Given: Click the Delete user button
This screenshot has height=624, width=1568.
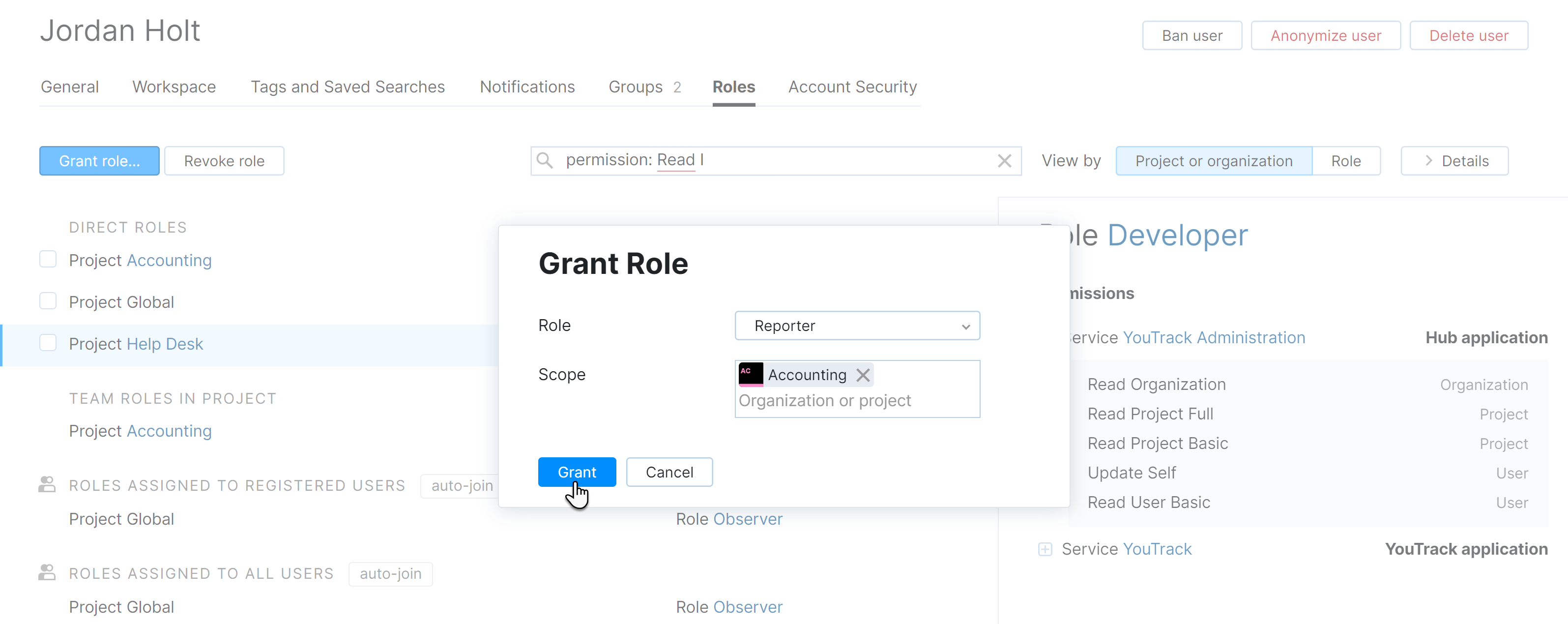Looking at the screenshot, I should pos(1468,36).
